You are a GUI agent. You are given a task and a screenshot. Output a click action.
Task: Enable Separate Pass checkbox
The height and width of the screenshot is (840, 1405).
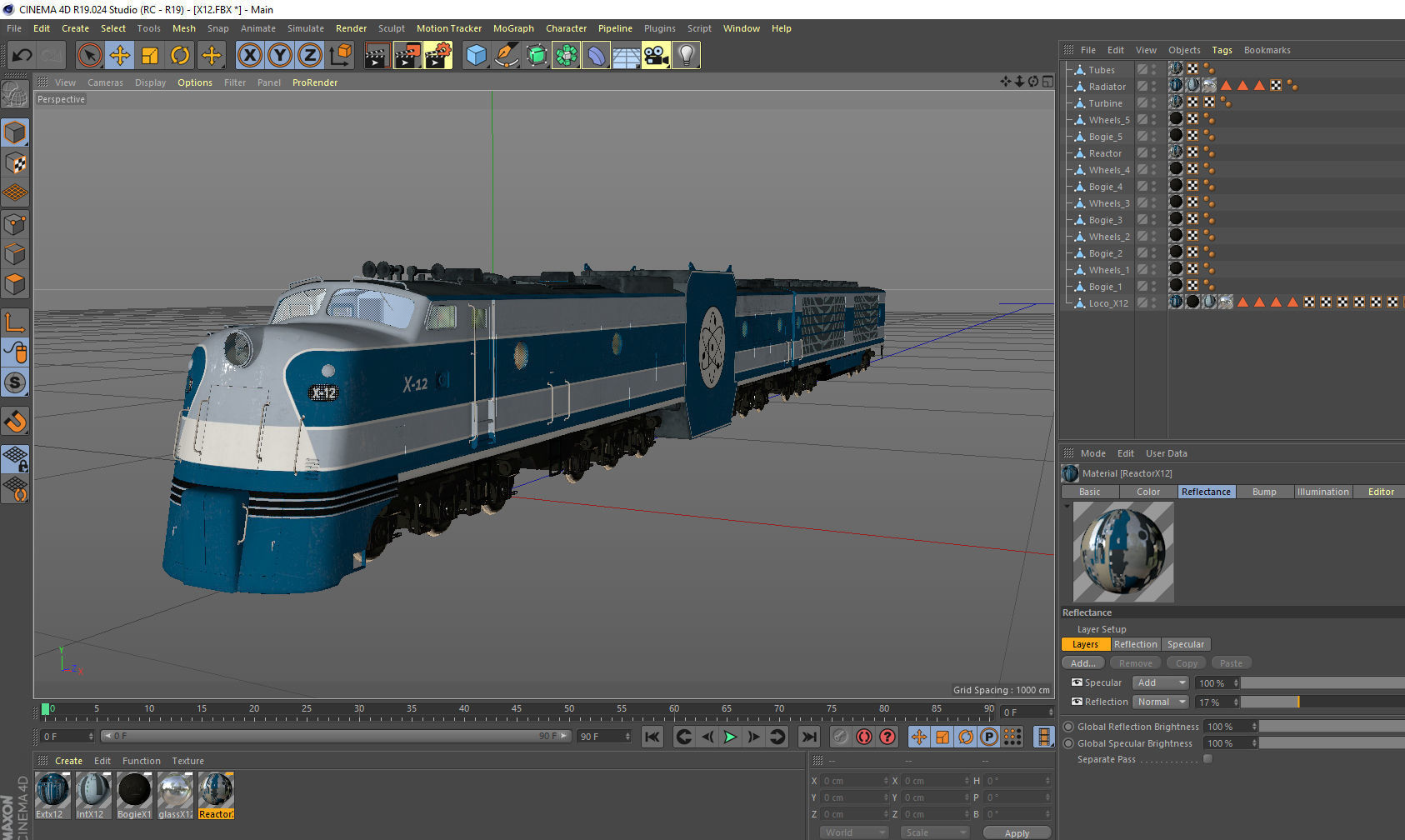(1207, 759)
